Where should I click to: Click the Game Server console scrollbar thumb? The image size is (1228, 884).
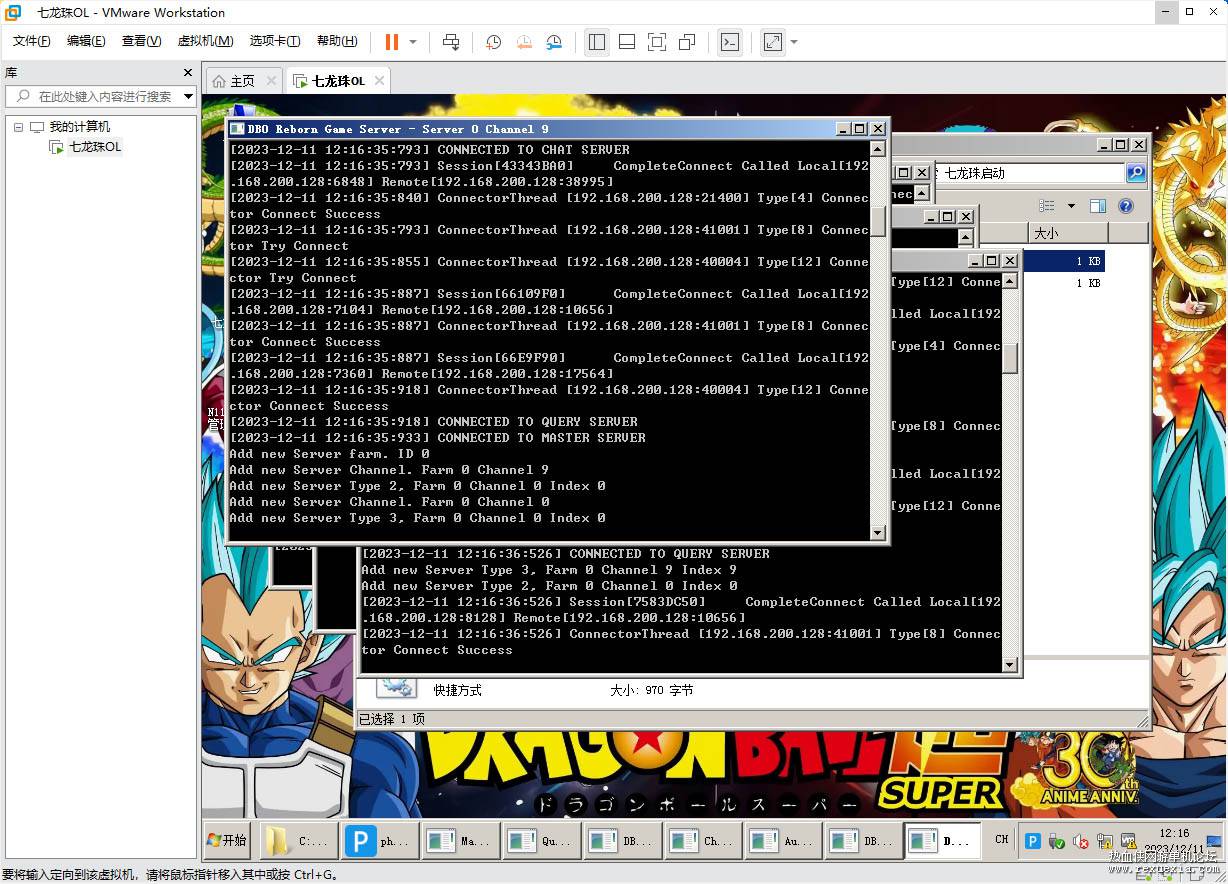(878, 220)
